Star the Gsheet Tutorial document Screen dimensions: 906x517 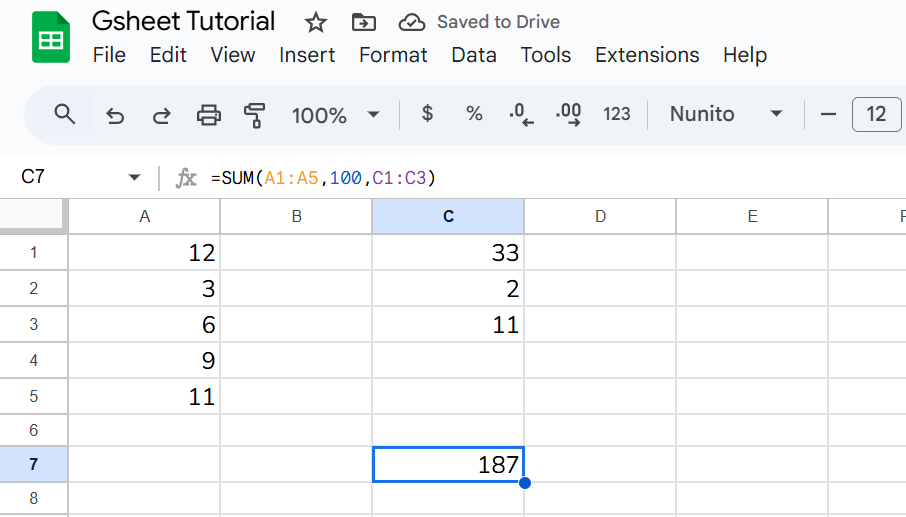pos(315,22)
